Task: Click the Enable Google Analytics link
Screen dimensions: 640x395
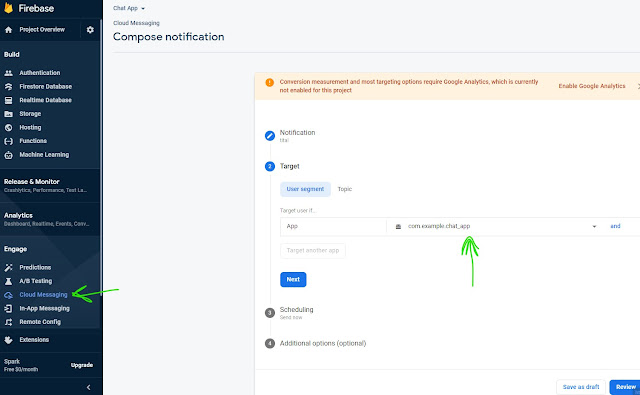Action: point(592,86)
